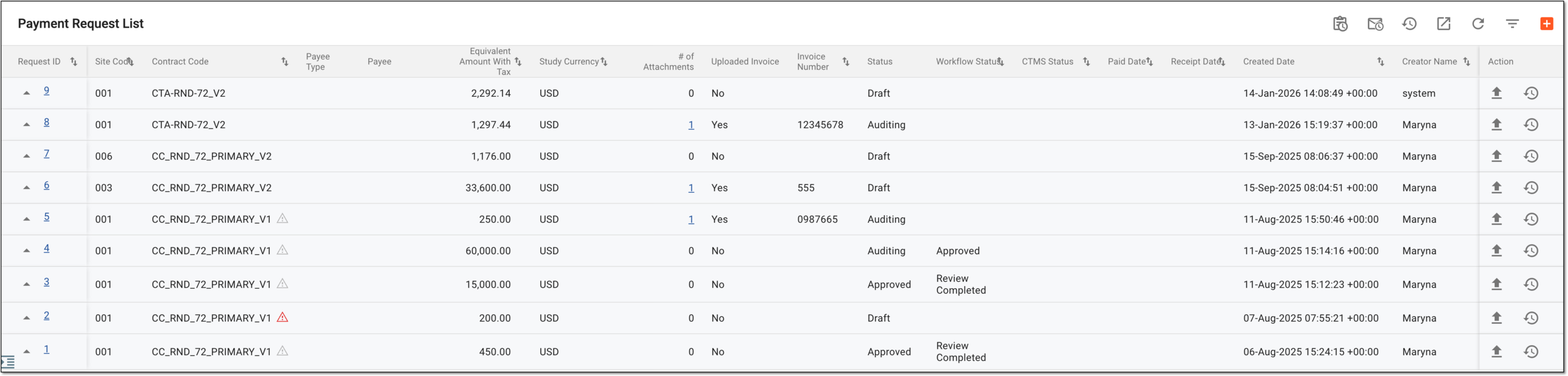Sort by Study Currency column
Image resolution: width=1568 pixels, height=376 pixels.
pos(604,62)
